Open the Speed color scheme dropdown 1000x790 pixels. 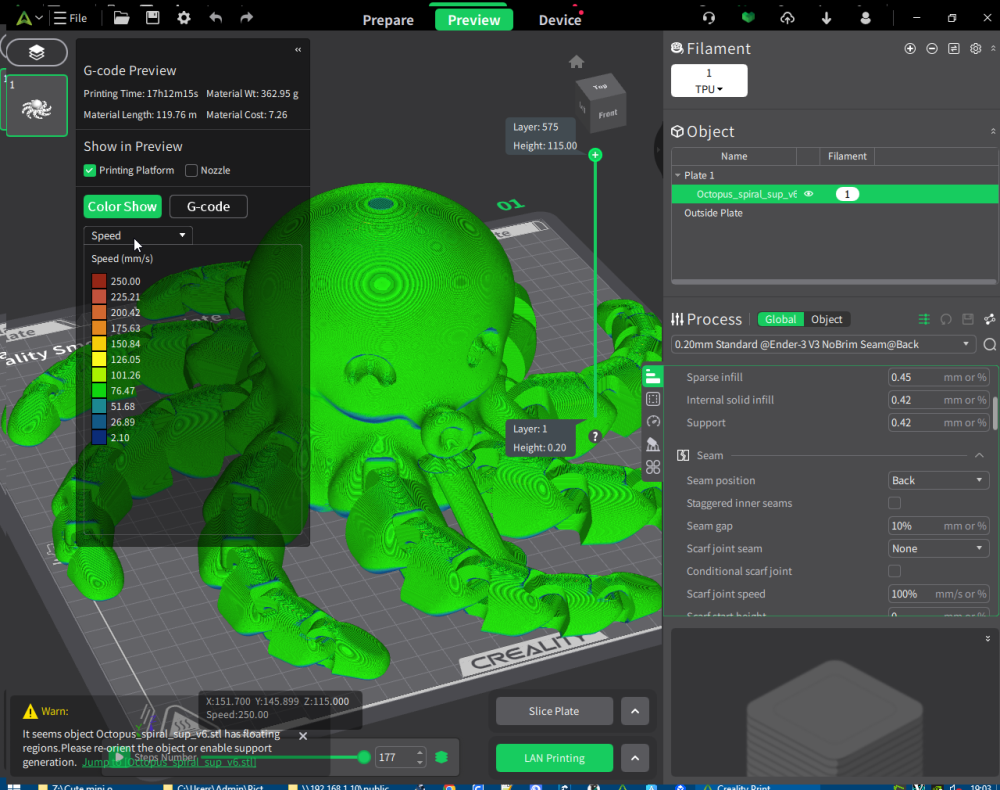[138, 235]
